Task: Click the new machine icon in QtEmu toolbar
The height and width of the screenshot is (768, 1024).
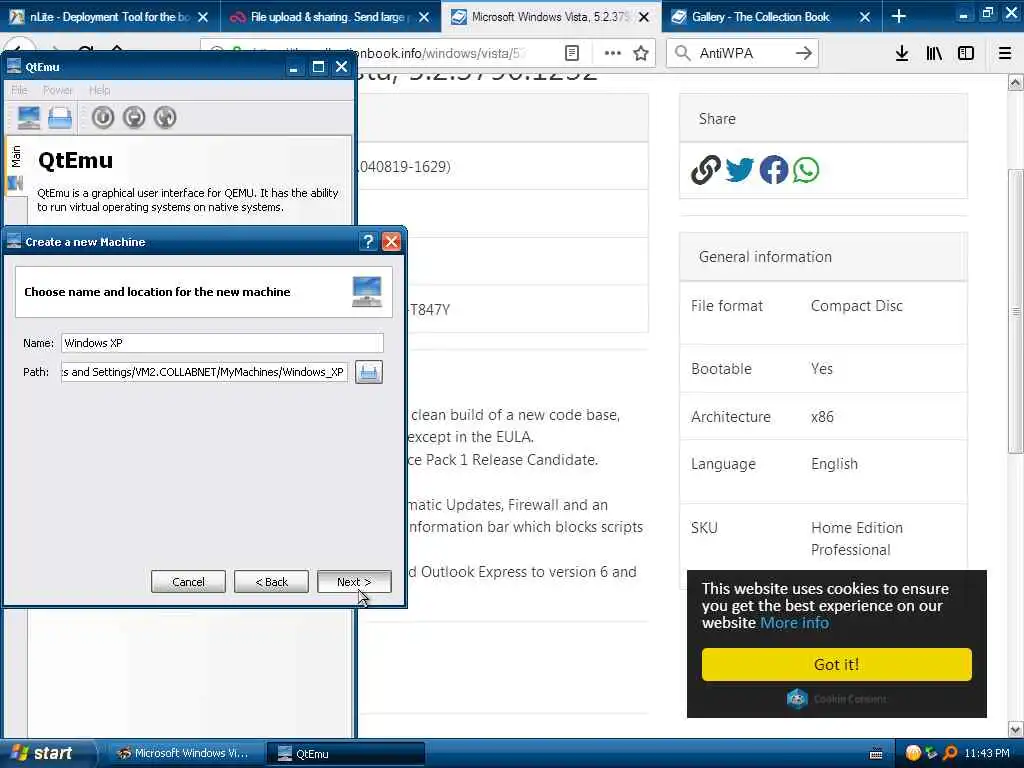Action: (28, 118)
